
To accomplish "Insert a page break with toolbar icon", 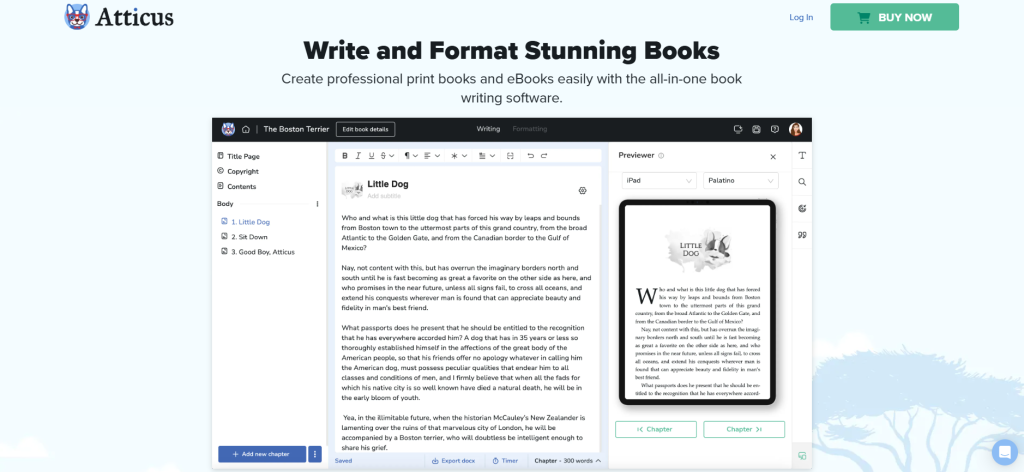I will point(510,156).
